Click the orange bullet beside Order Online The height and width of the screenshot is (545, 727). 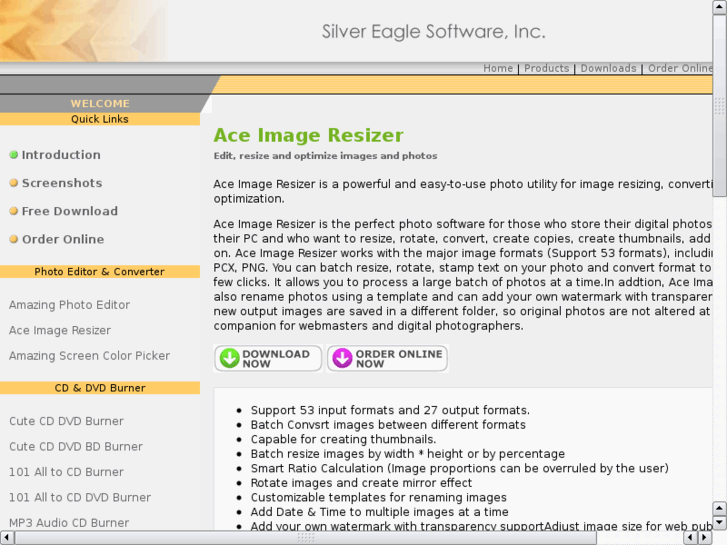tap(14, 239)
